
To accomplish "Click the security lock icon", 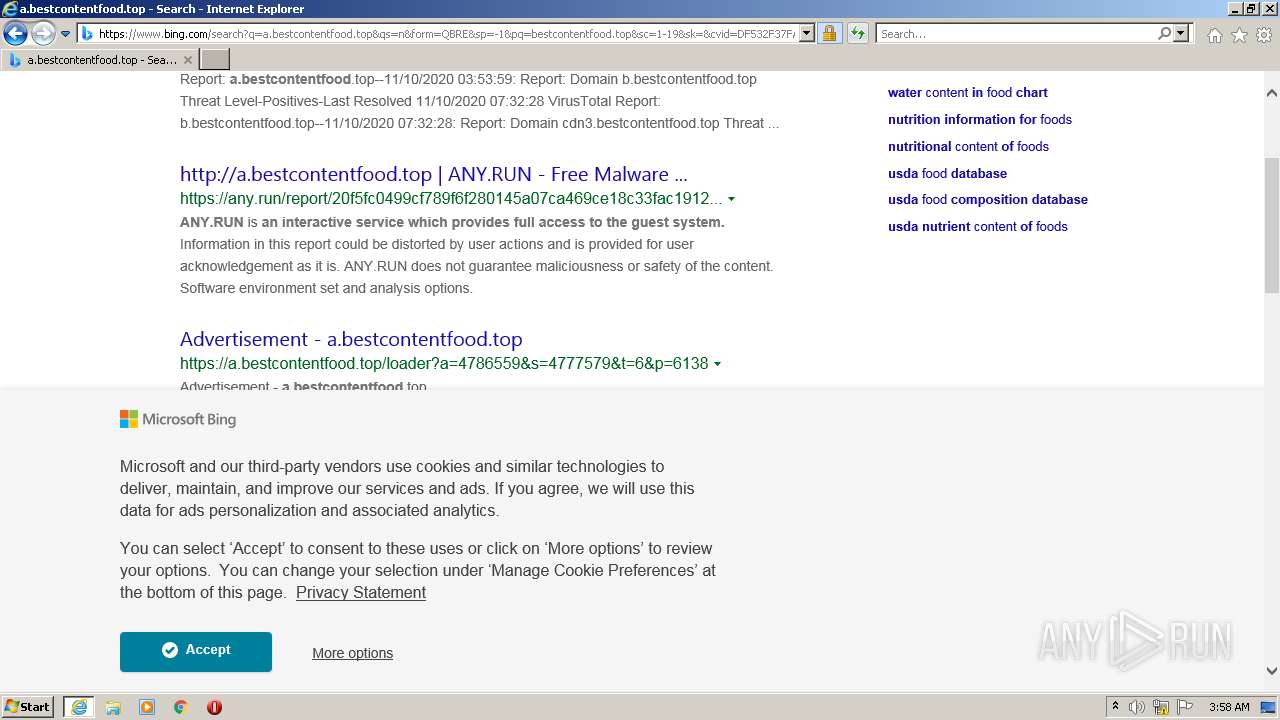I will [x=829, y=34].
